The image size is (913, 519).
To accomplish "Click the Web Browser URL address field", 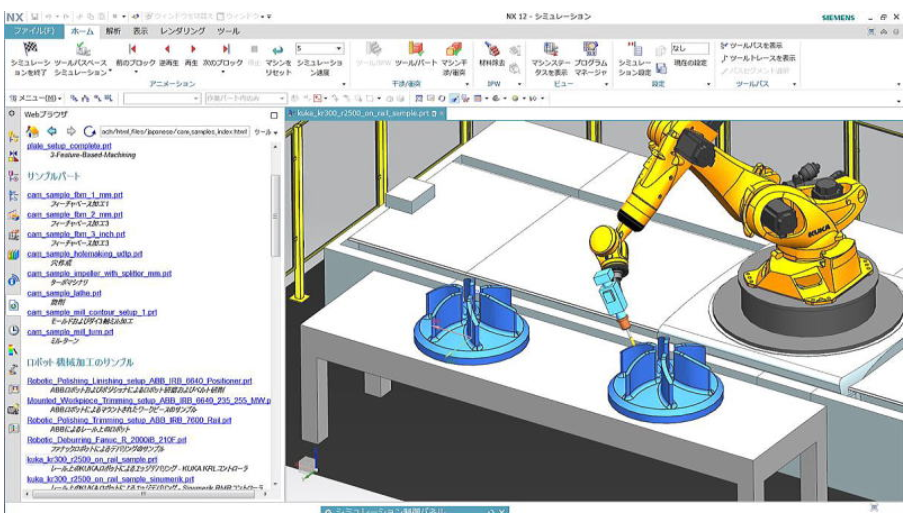I will point(174,132).
